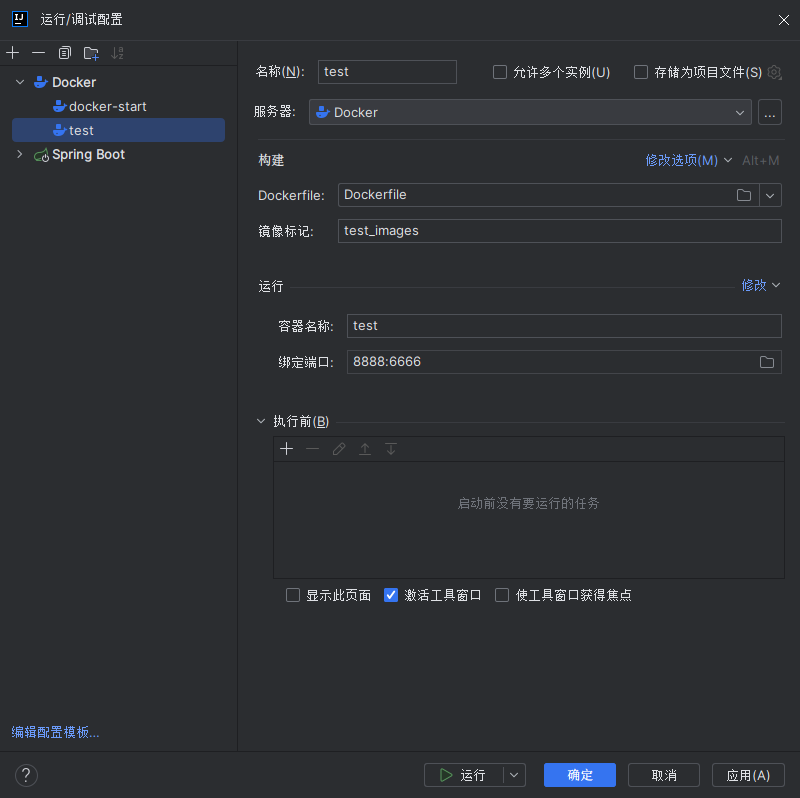Click the remove configuration minus icon
The image size is (800, 798).
pos(38,53)
